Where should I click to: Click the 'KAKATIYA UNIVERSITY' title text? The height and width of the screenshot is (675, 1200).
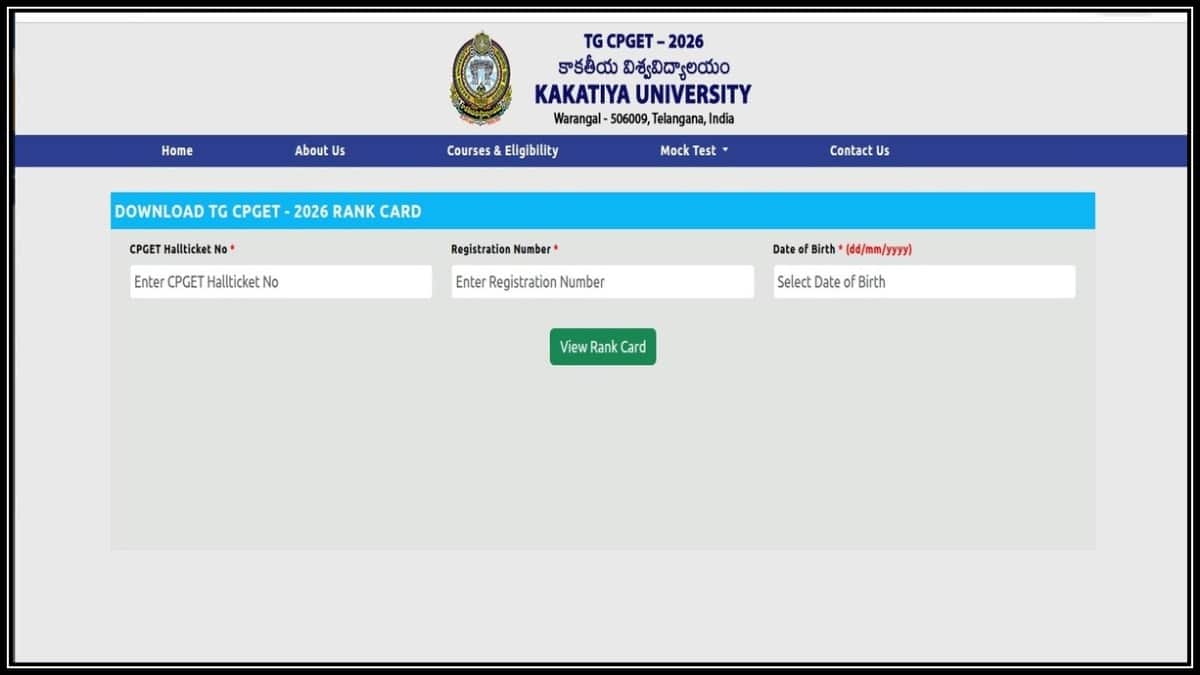pyautogui.click(x=642, y=95)
